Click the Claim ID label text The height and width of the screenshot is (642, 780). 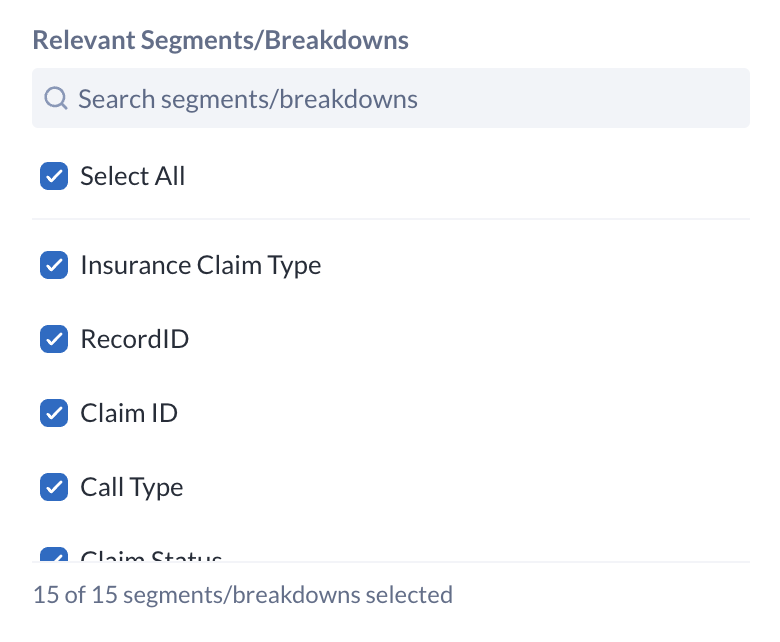coord(129,413)
